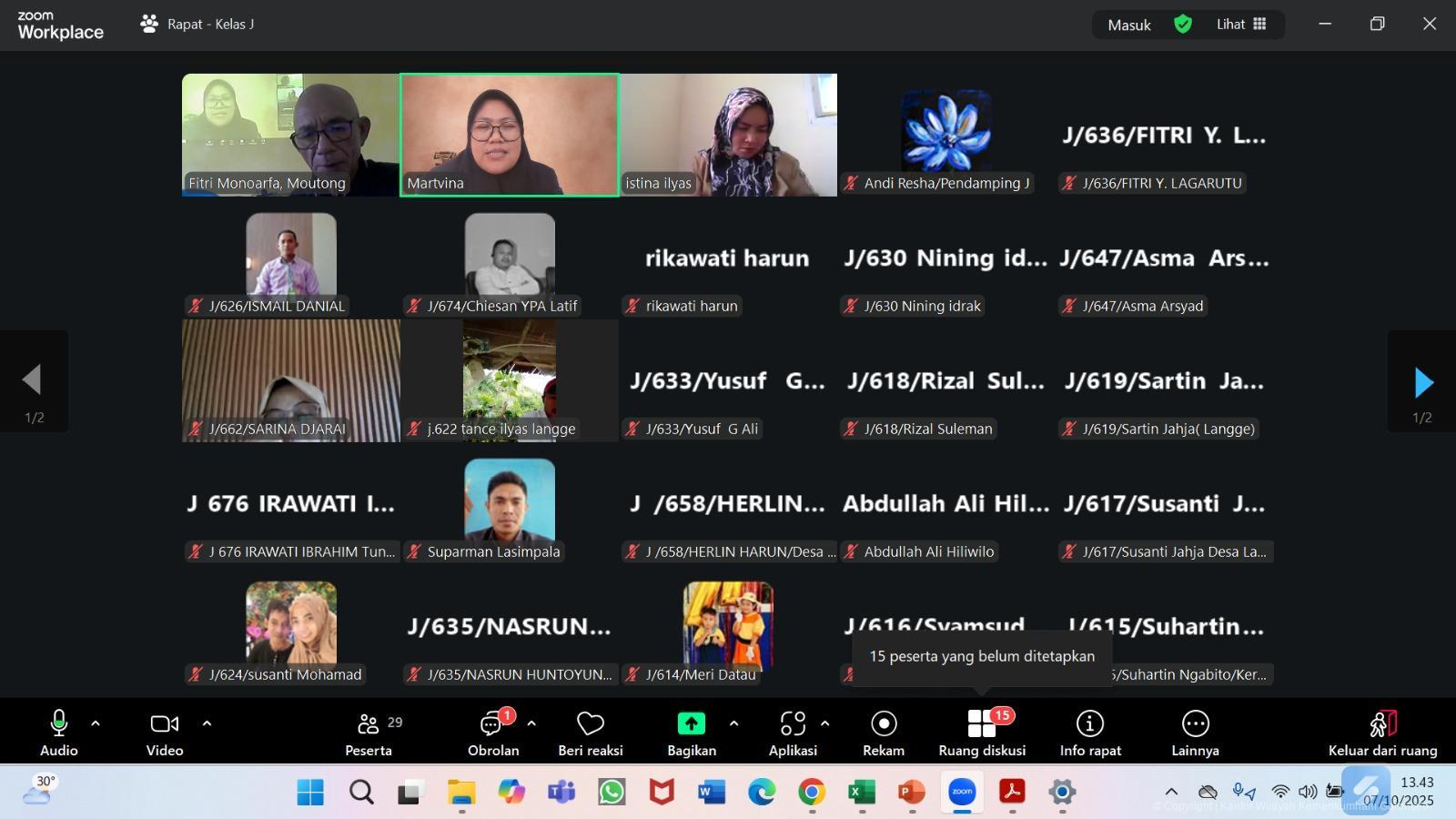
Task: Toggle the Video camera on or off
Action: (x=165, y=724)
